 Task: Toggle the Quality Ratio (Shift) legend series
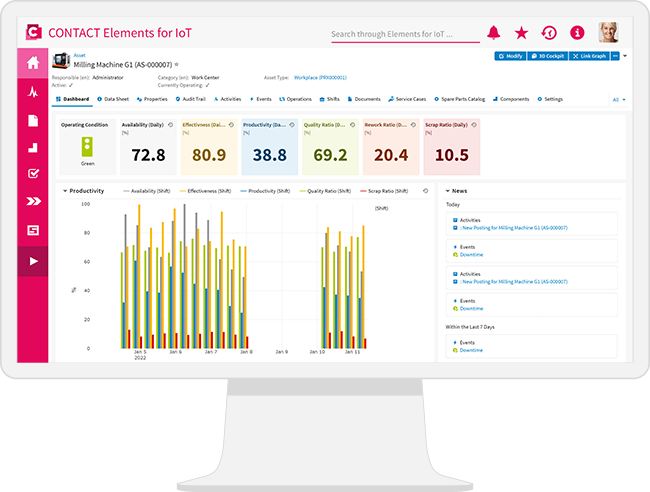coord(325,191)
